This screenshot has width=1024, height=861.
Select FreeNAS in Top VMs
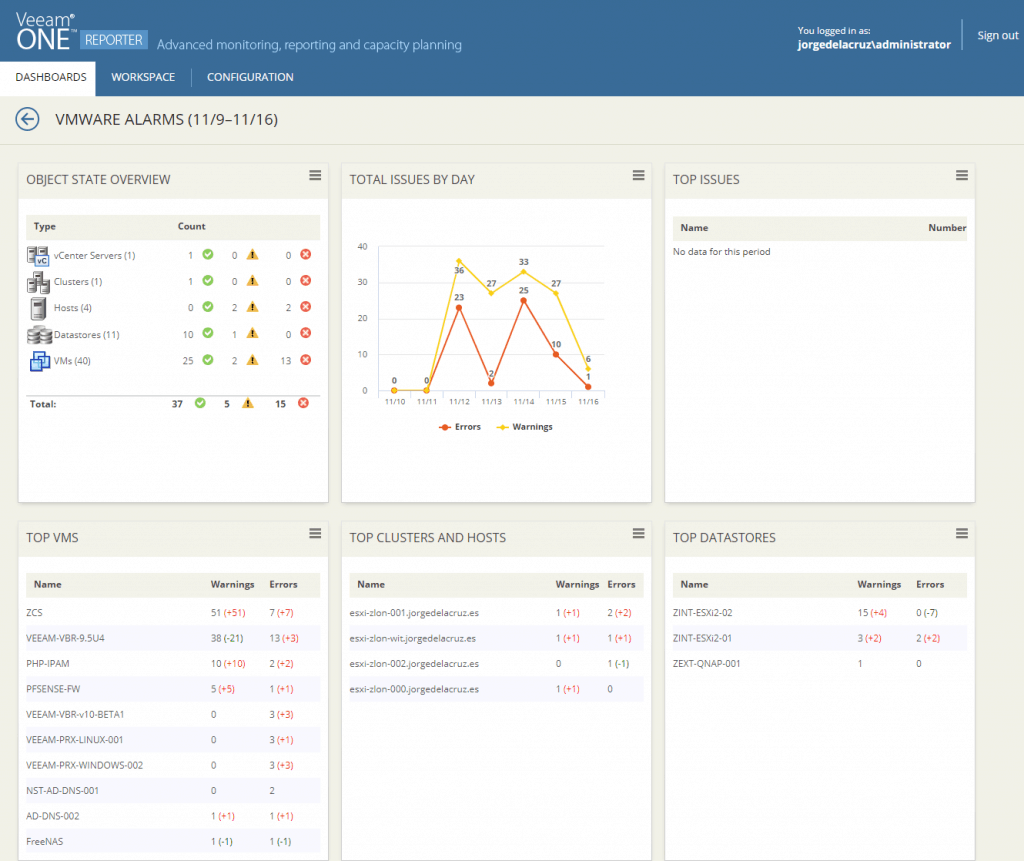point(173,842)
